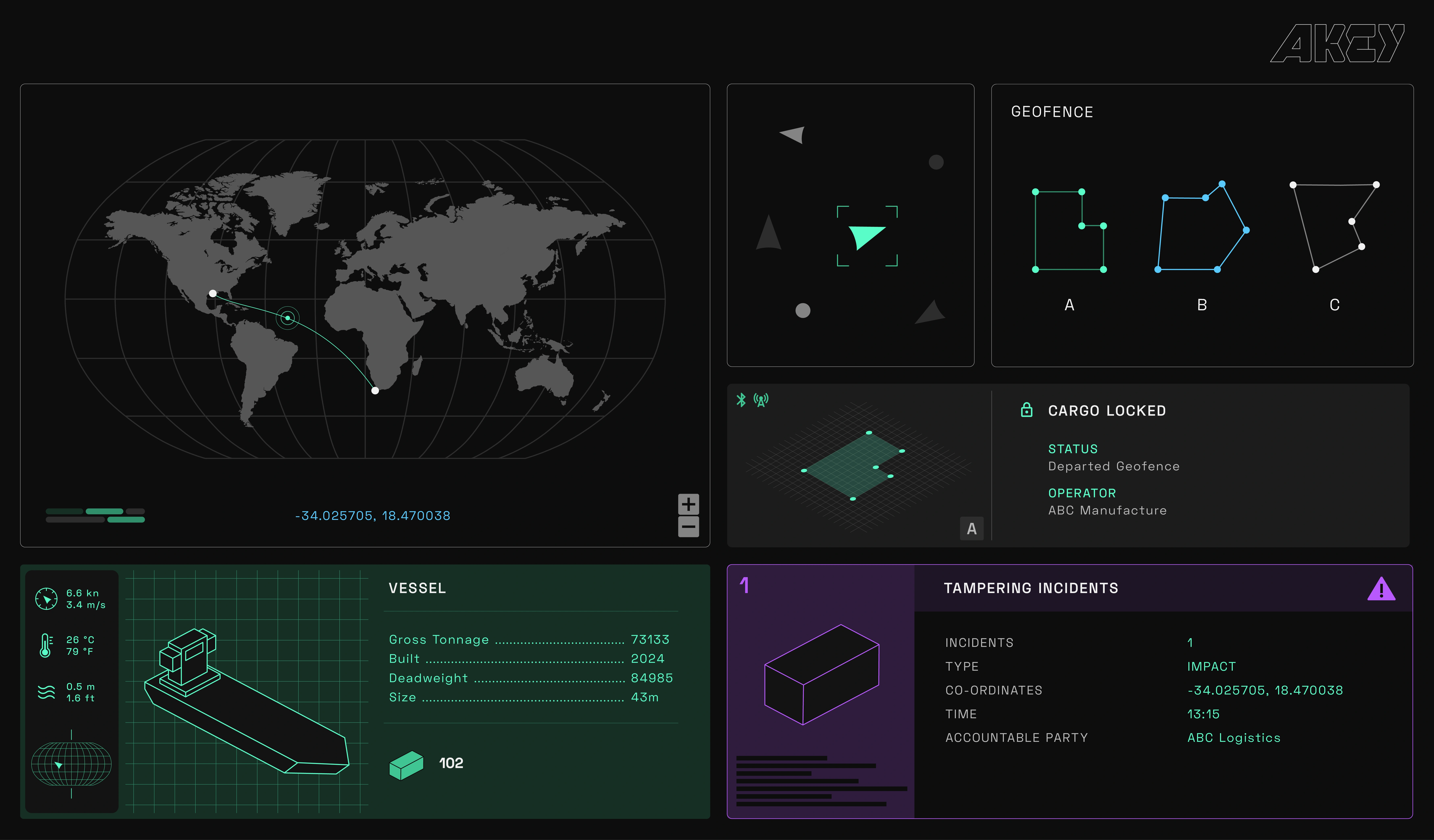Image resolution: width=1434 pixels, height=840 pixels.
Task: Click the TAMPERING INCIDENTS heading
Action: (x=1031, y=588)
